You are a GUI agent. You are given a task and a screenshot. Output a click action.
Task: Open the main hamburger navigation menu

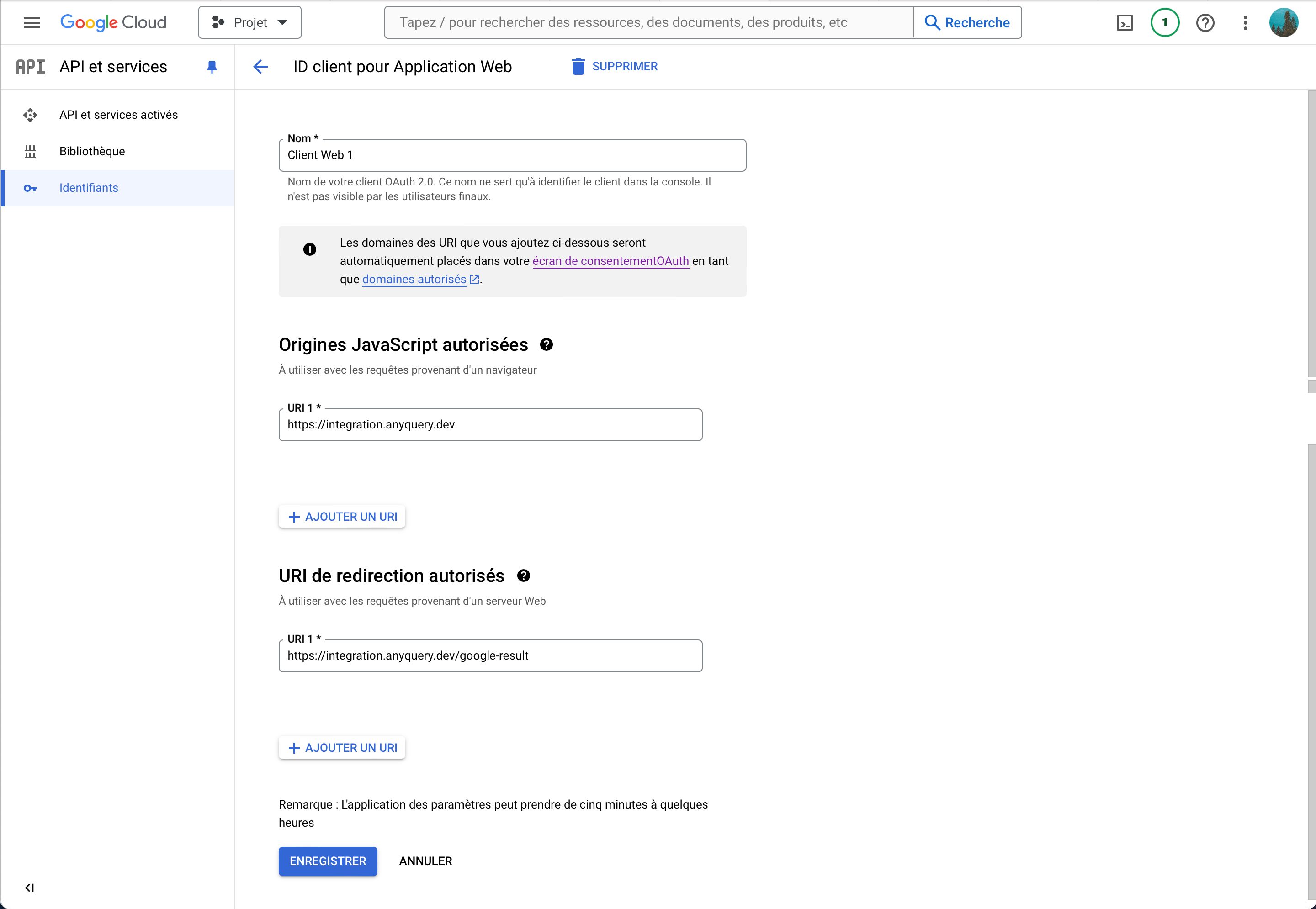[32, 23]
